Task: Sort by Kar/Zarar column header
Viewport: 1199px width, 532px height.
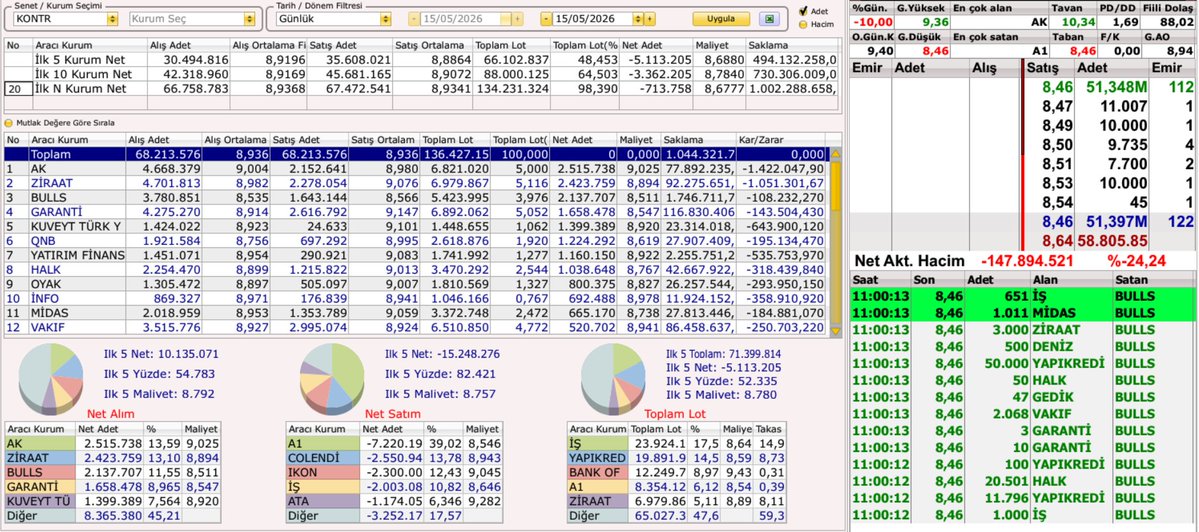Action: (781, 140)
